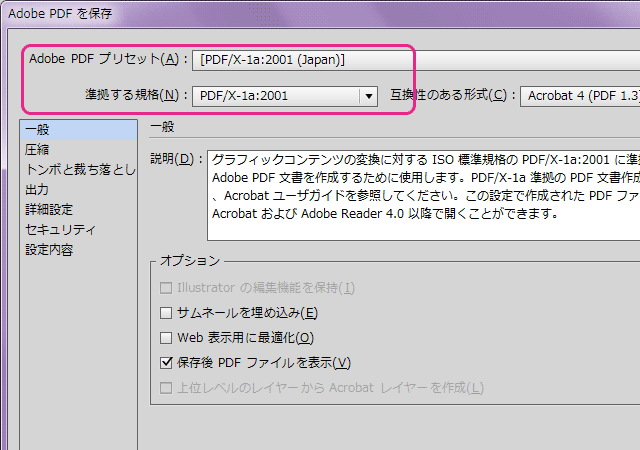
Task: Switch to the 出力 category
Action: 78,189
